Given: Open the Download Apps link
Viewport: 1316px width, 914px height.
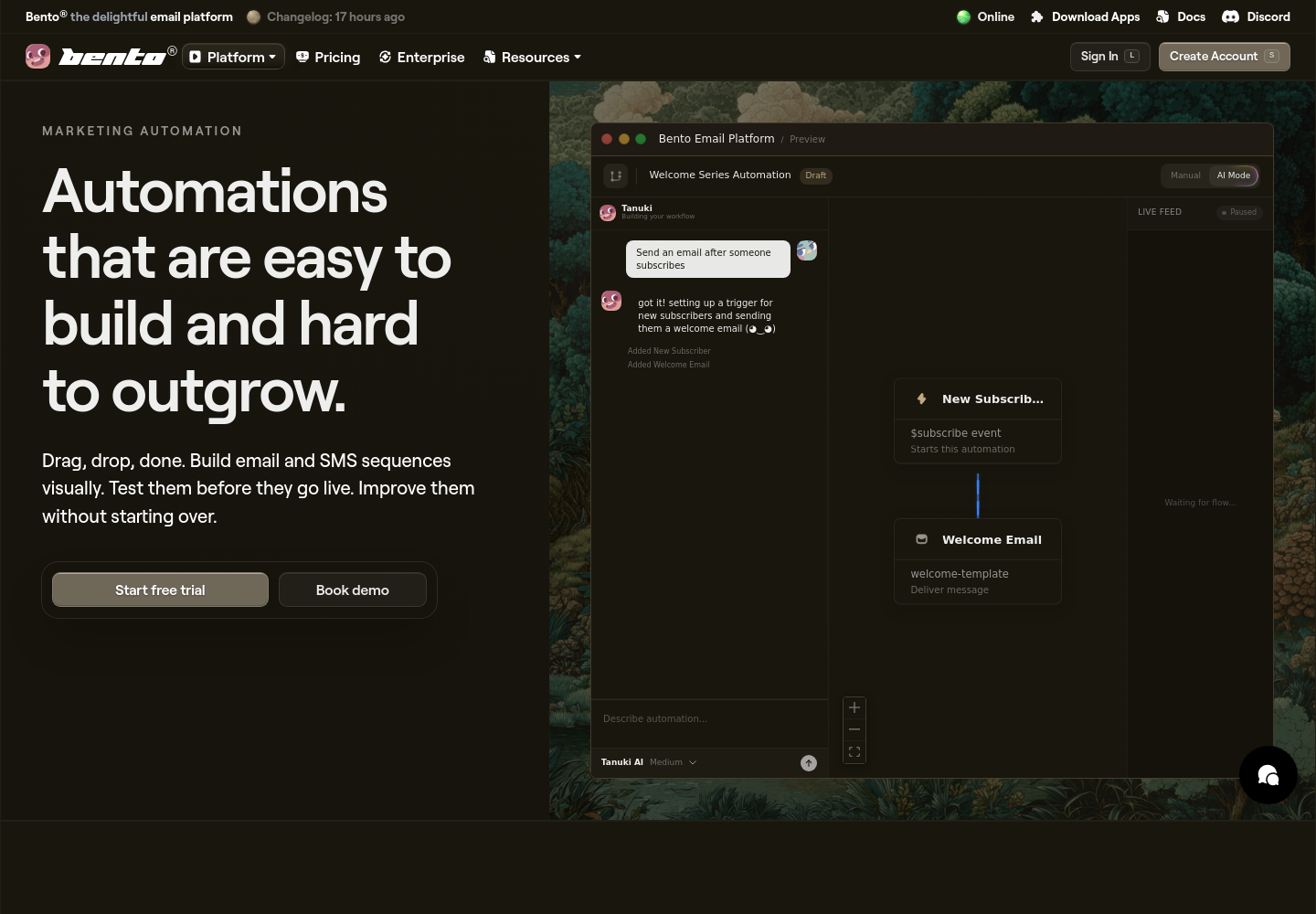Looking at the screenshot, I should (1086, 16).
